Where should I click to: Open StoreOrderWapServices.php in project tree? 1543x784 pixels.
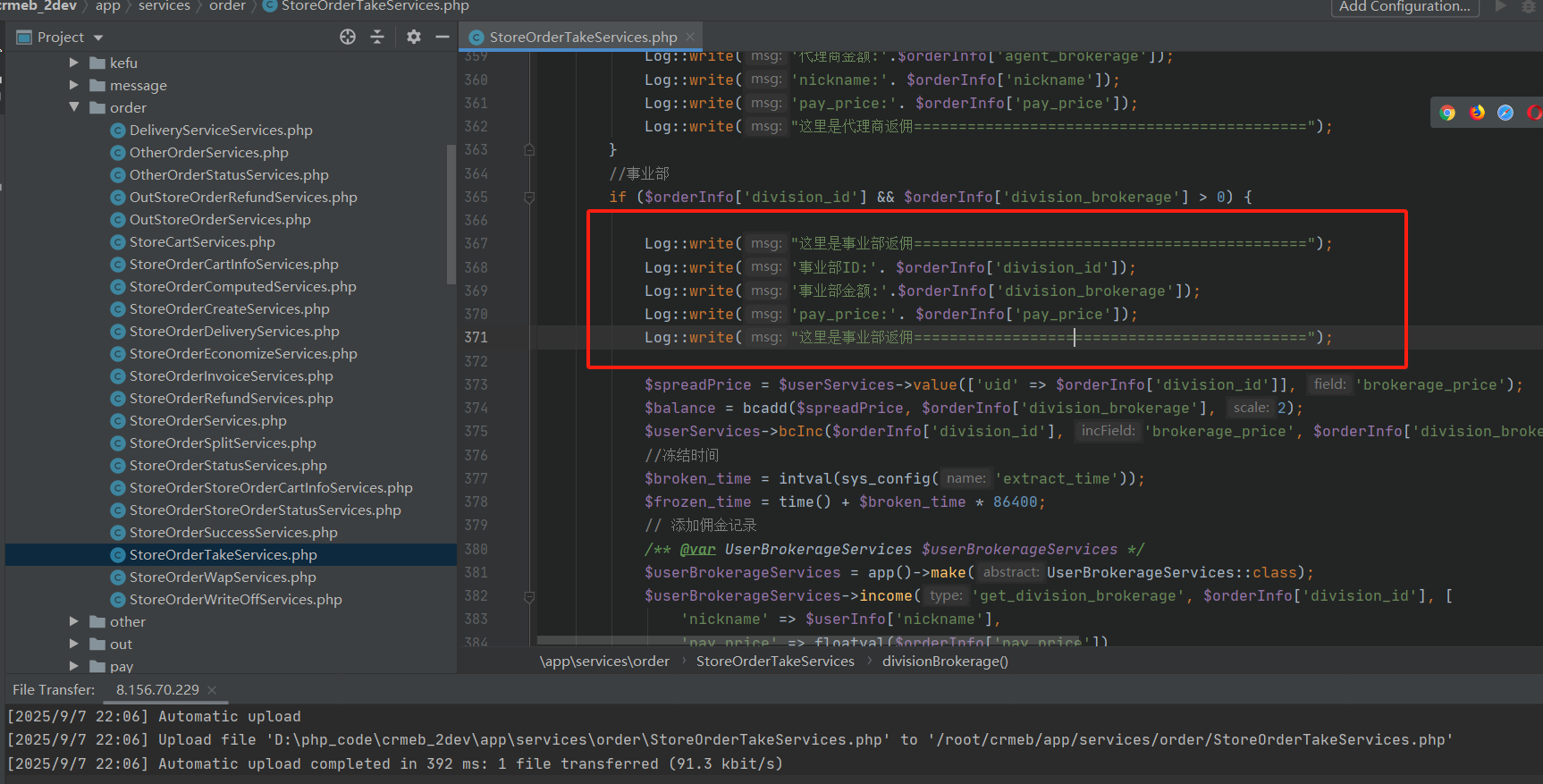click(223, 577)
